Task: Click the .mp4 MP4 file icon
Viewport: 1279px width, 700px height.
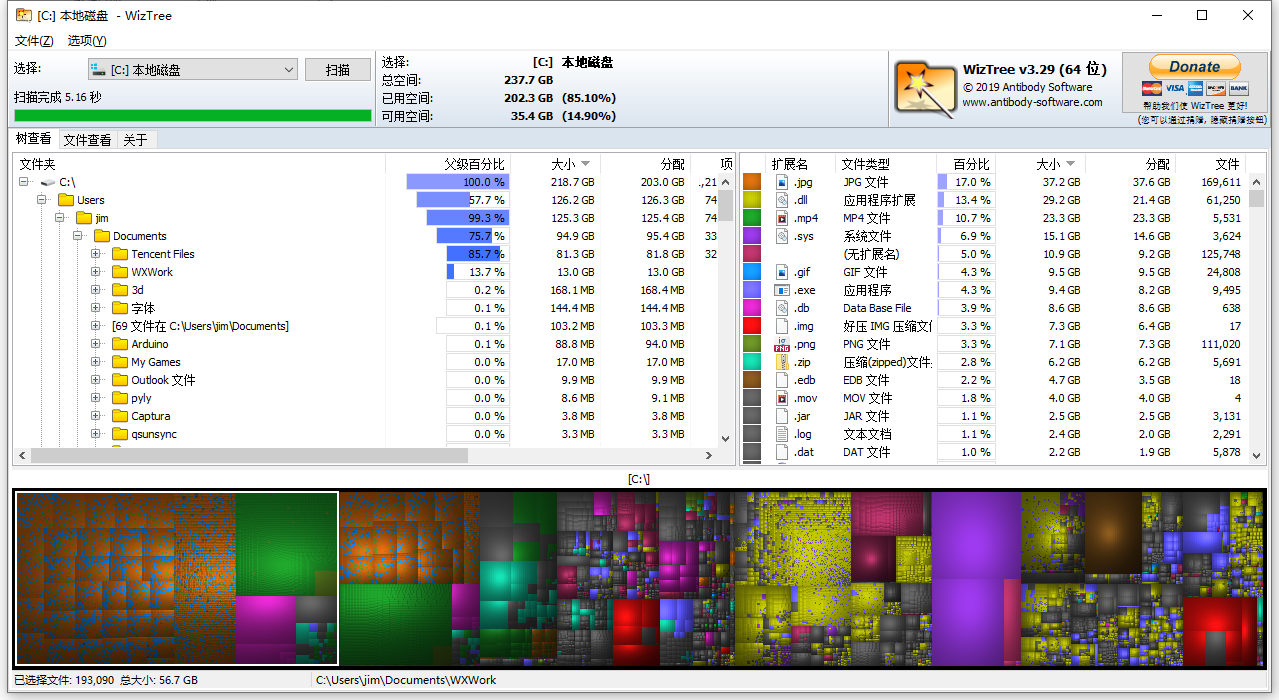Action: click(781, 217)
